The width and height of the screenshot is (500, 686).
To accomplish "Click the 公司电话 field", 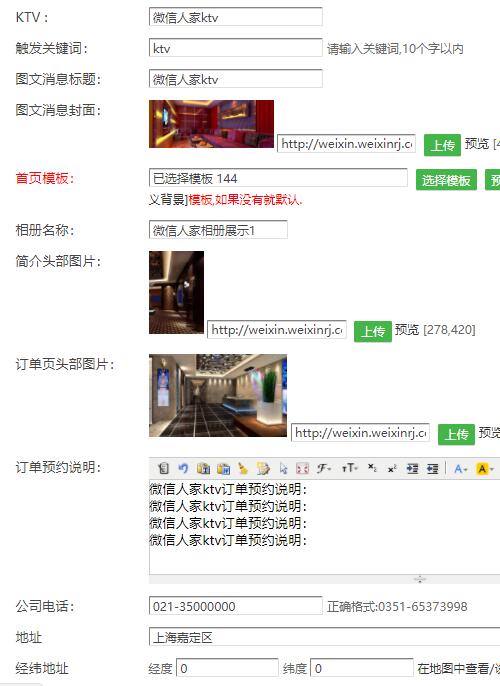I will point(236,606).
